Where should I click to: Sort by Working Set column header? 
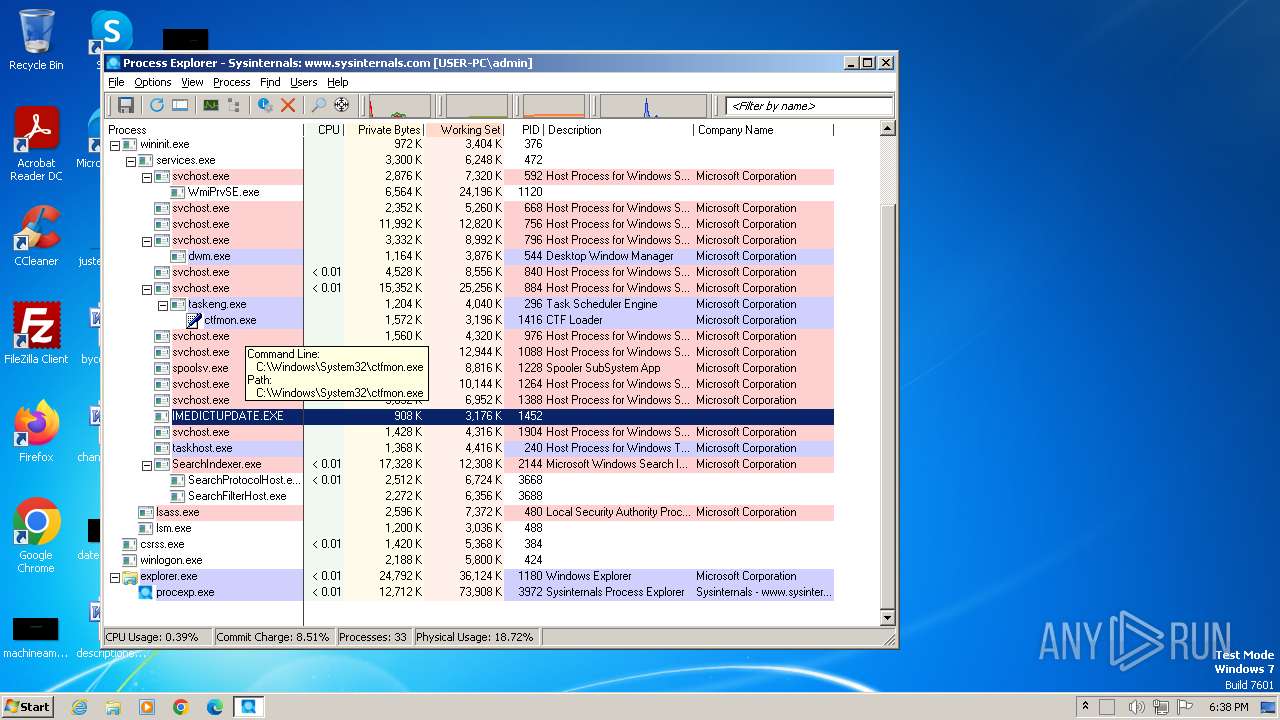[466, 130]
